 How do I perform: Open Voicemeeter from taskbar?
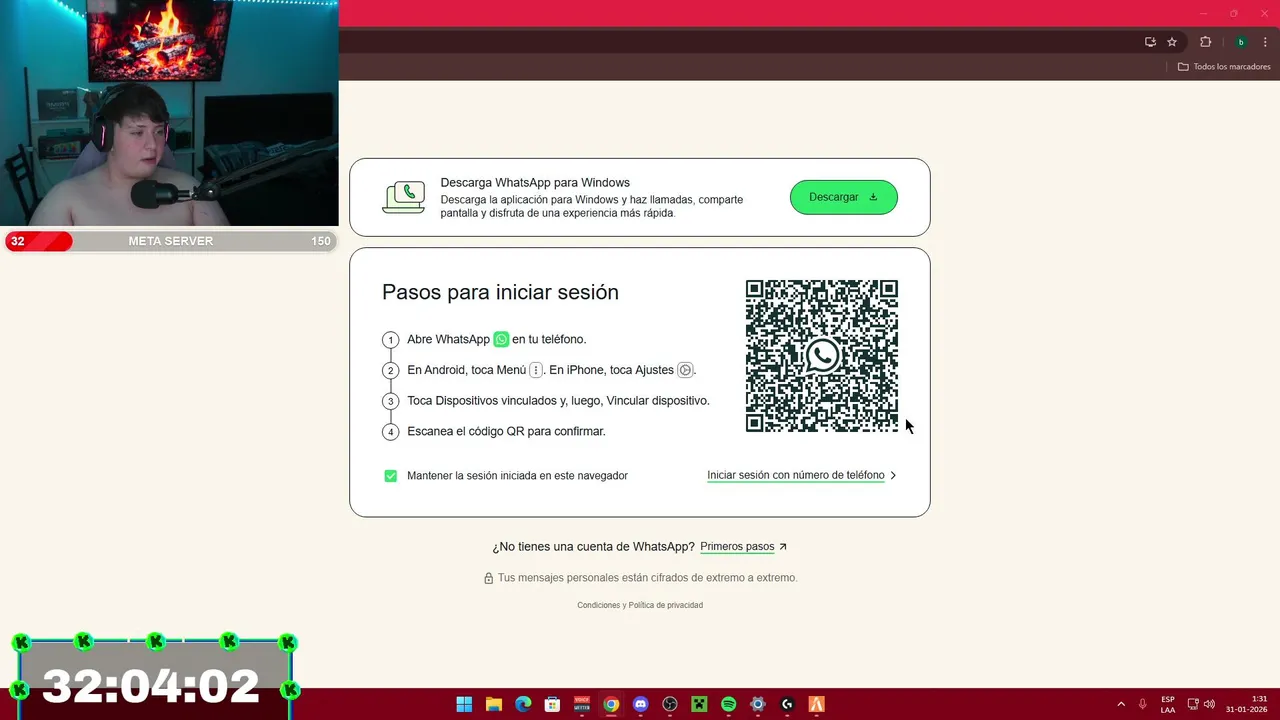[x=582, y=704]
